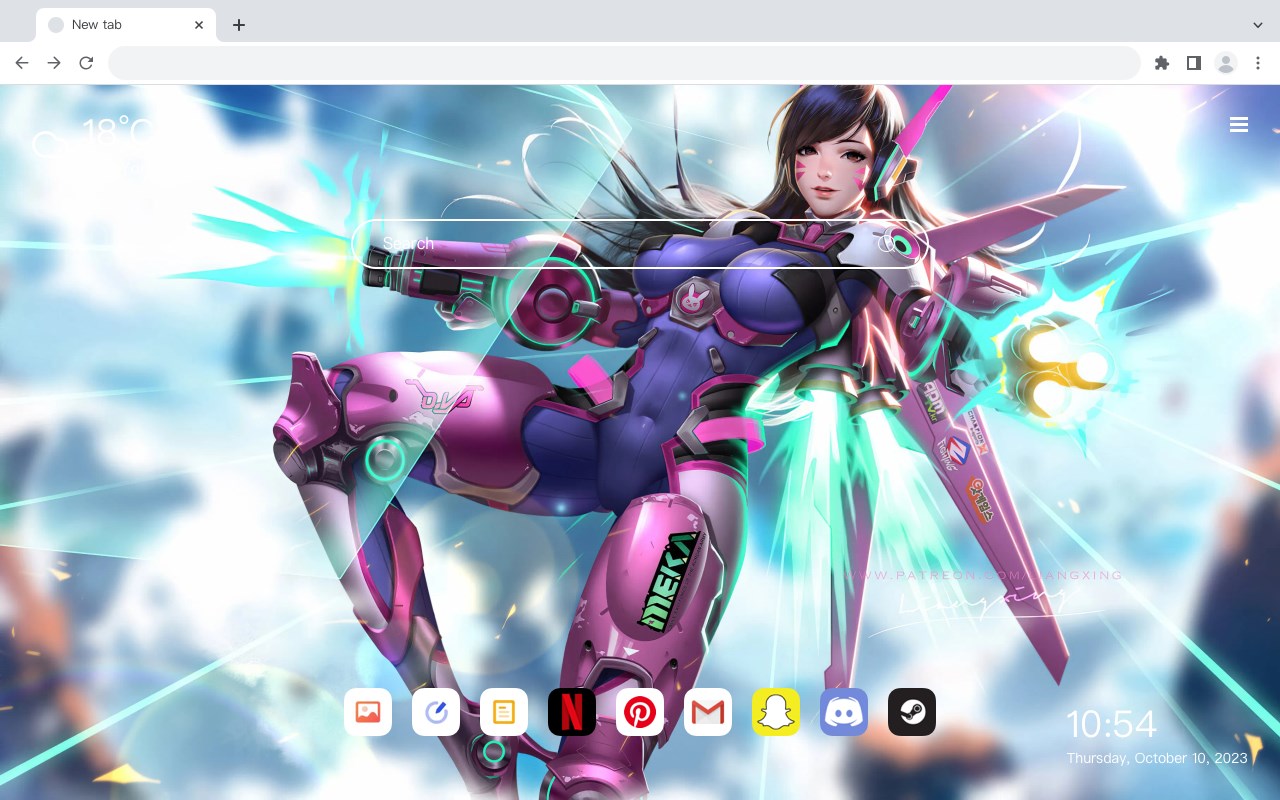Open the Gmail shortcut
The height and width of the screenshot is (800, 1280).
pos(708,712)
